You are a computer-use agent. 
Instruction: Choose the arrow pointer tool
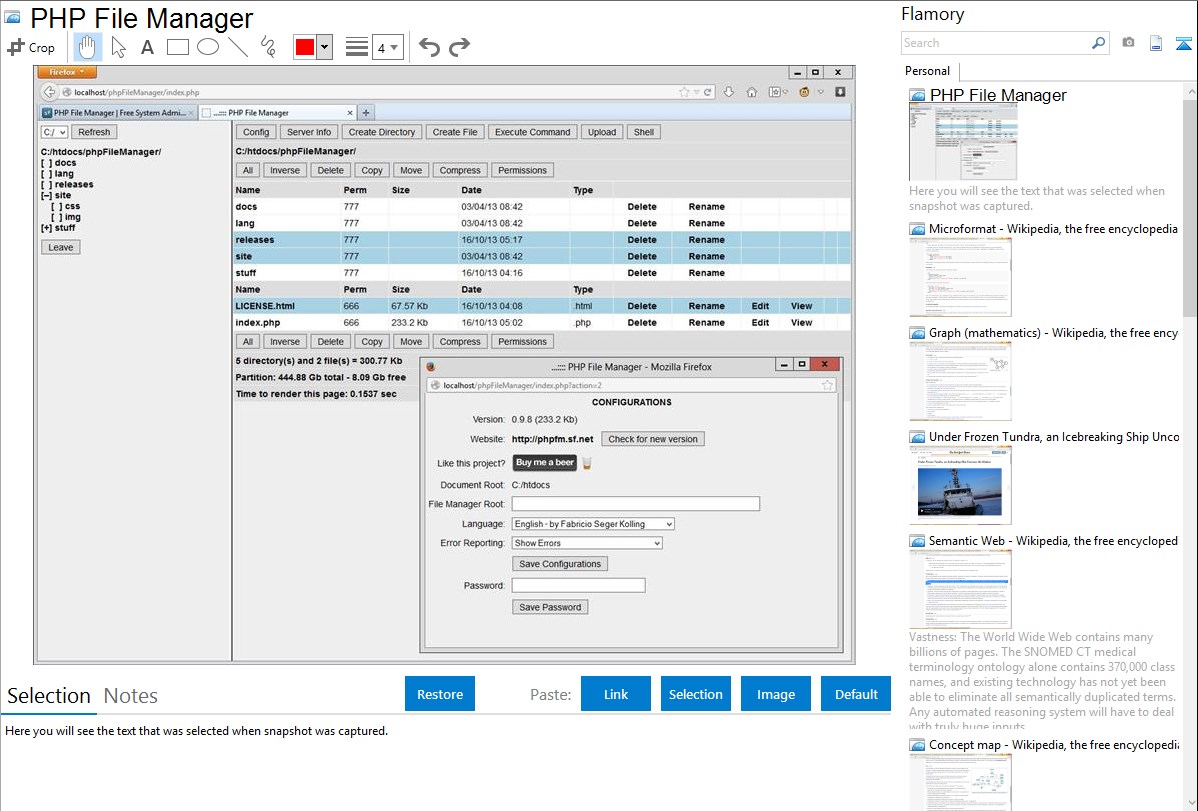(118, 47)
